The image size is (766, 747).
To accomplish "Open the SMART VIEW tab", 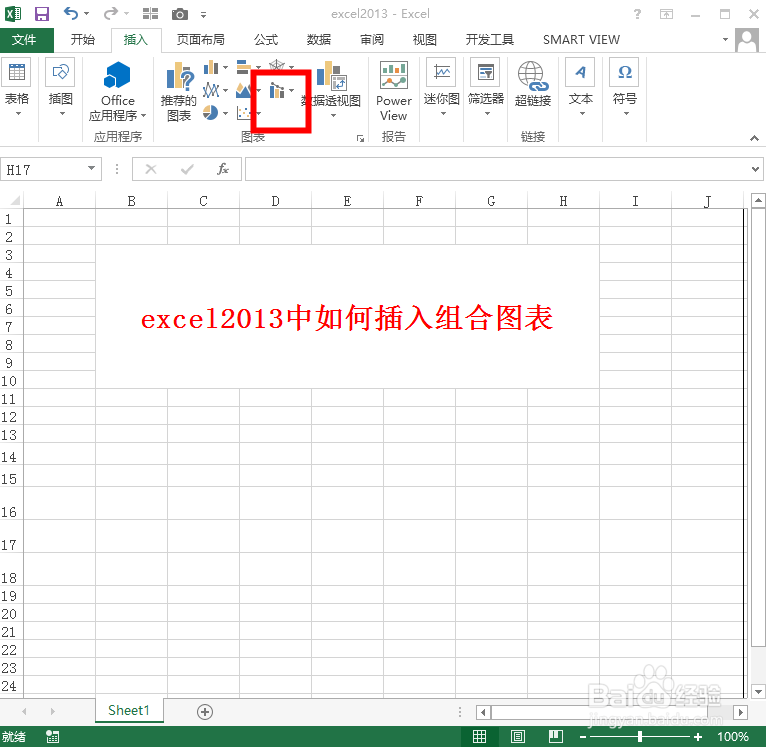I will click(581, 40).
